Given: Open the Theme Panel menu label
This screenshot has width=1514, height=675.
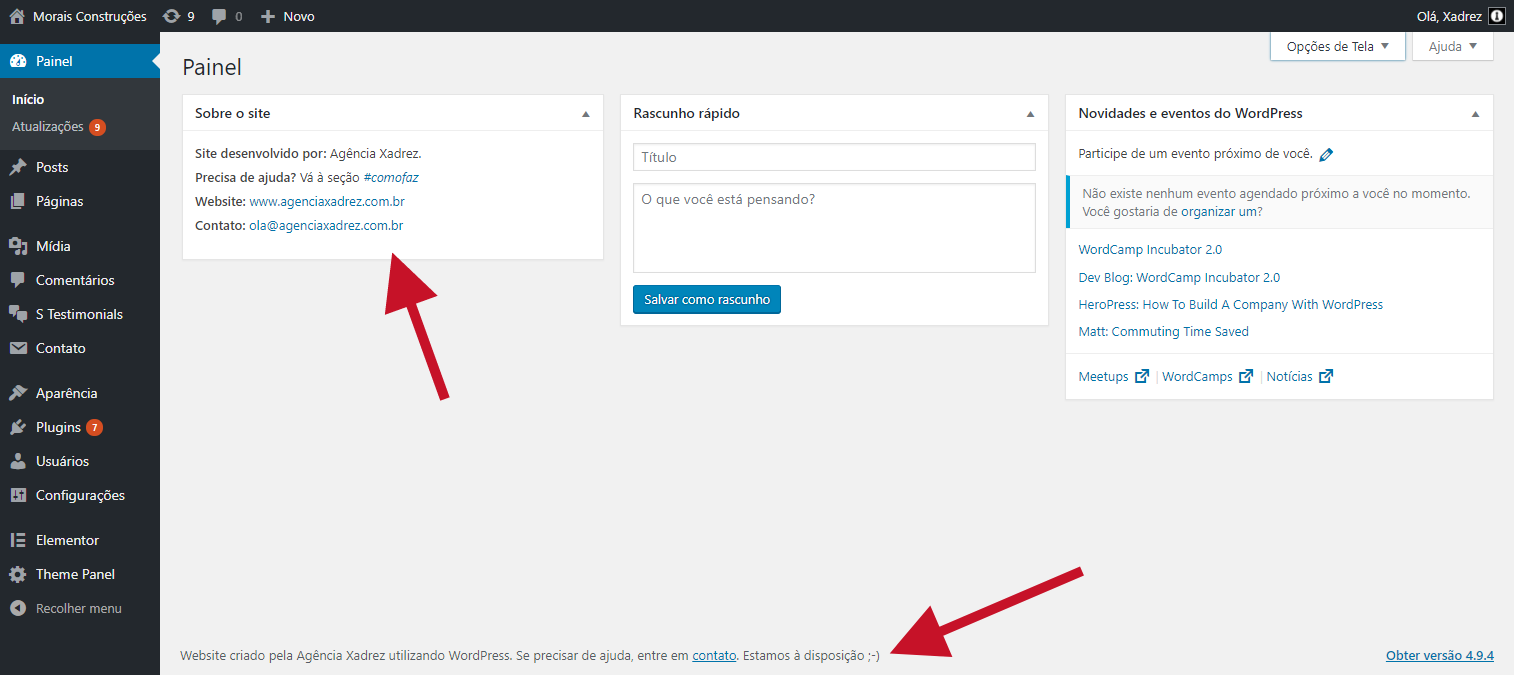Looking at the screenshot, I should click(75, 574).
